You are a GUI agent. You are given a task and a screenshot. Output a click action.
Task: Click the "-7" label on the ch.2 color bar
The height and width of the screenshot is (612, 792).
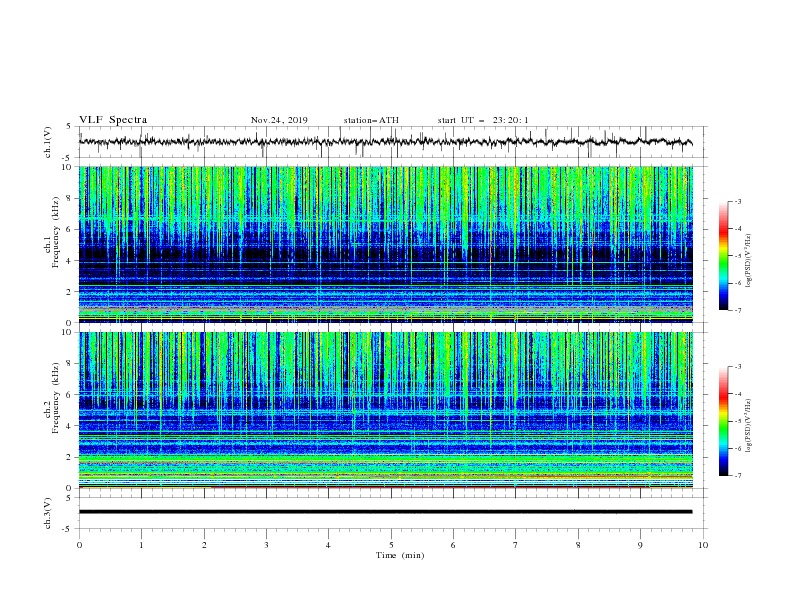click(x=737, y=476)
